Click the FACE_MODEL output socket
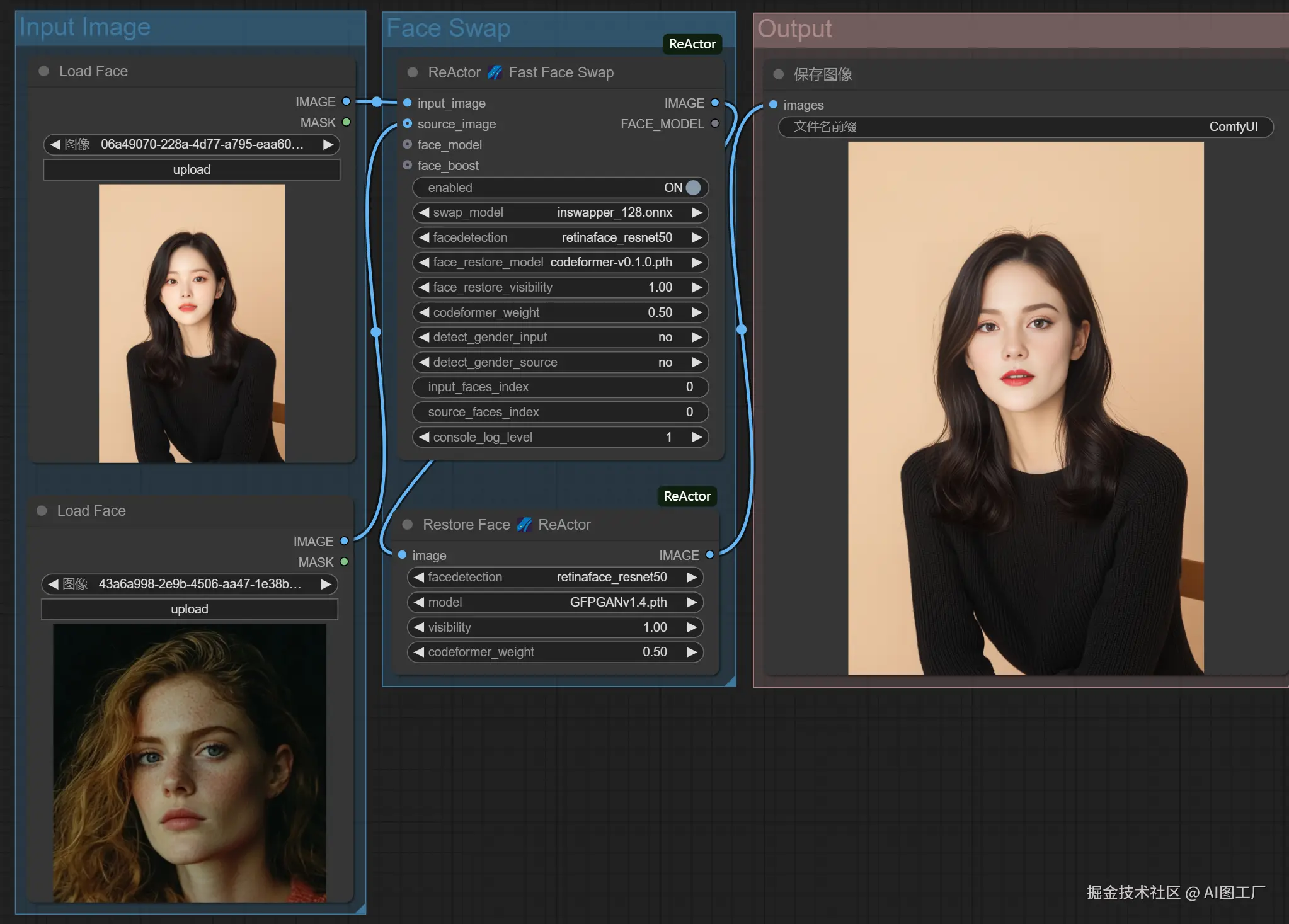The image size is (1289, 924). click(x=715, y=123)
